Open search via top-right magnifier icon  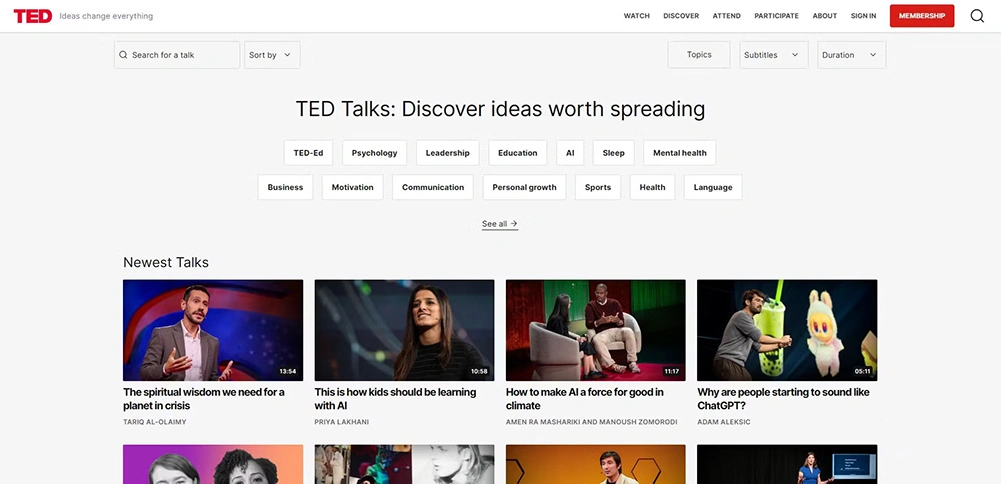(x=977, y=16)
